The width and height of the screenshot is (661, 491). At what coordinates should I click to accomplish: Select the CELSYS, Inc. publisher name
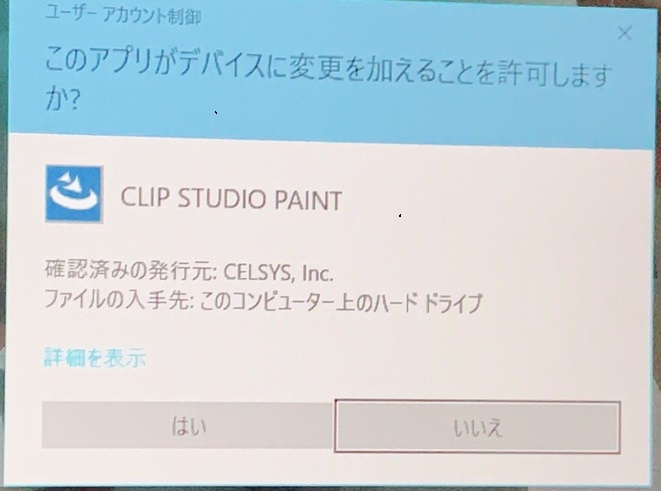click(278, 273)
